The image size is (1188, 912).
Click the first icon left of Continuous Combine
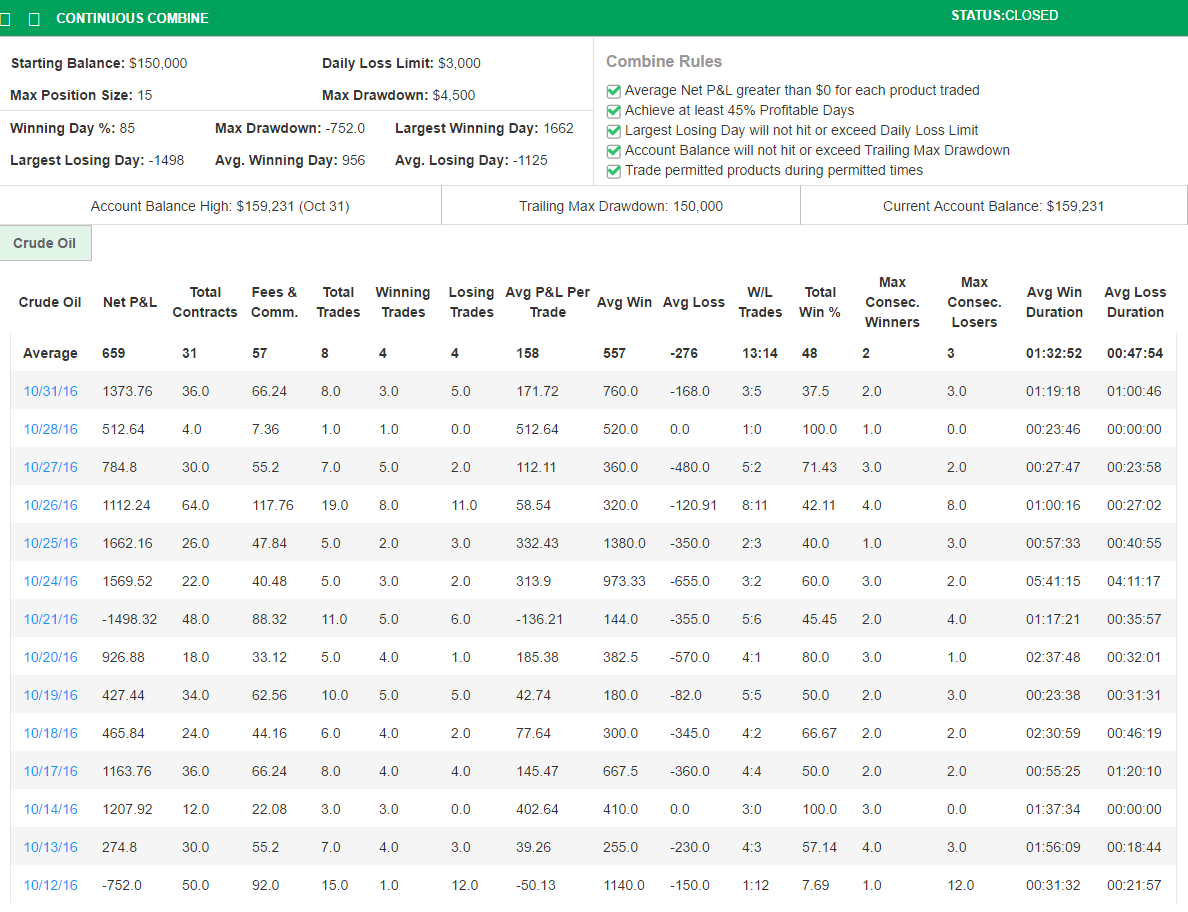coord(7,19)
